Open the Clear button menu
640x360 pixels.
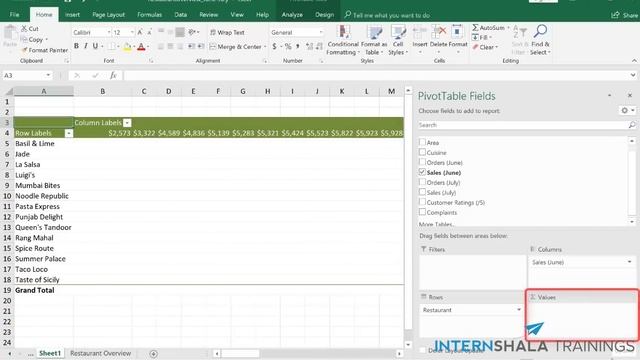485,47
